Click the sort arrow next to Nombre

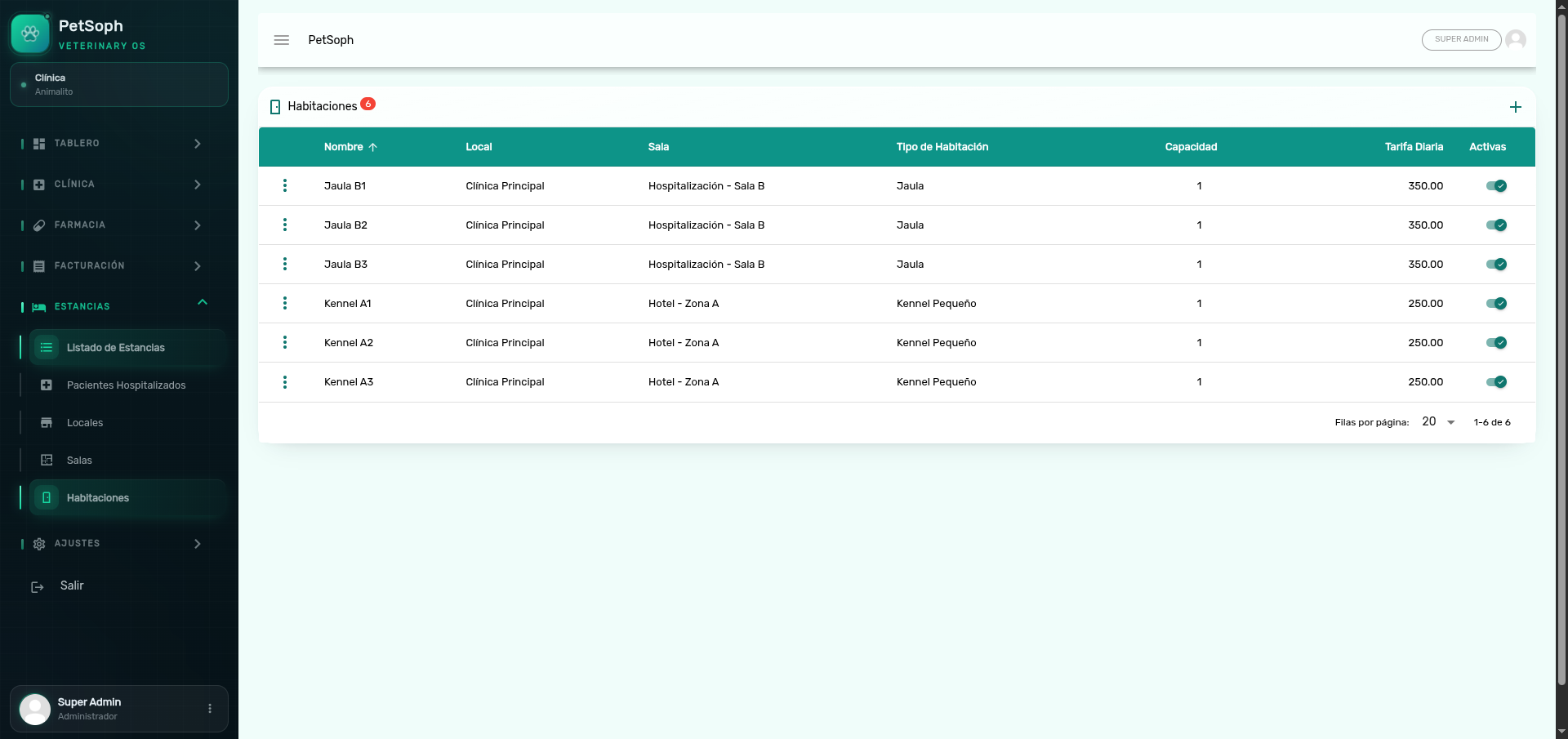pos(373,148)
